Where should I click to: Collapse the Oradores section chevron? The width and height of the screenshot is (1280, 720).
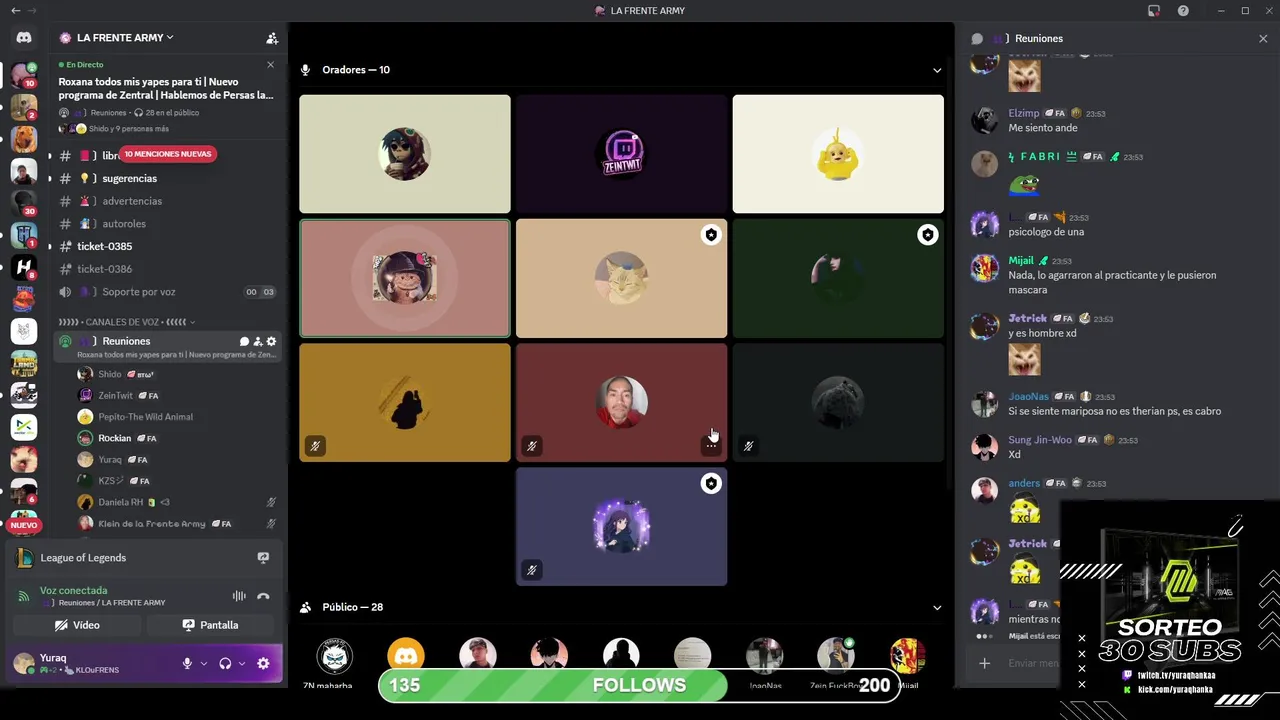click(937, 70)
